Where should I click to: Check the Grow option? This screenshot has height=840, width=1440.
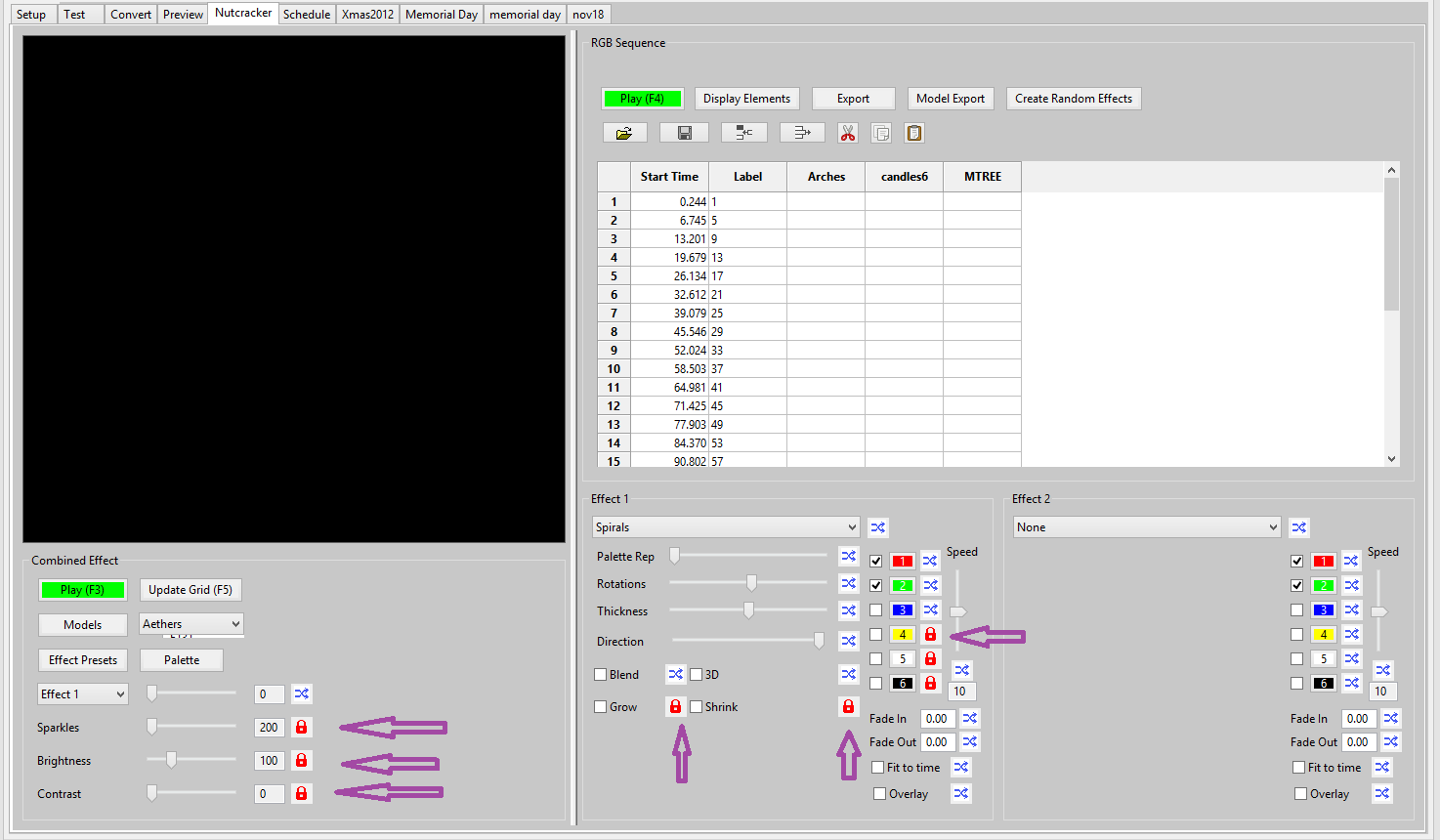(x=601, y=706)
